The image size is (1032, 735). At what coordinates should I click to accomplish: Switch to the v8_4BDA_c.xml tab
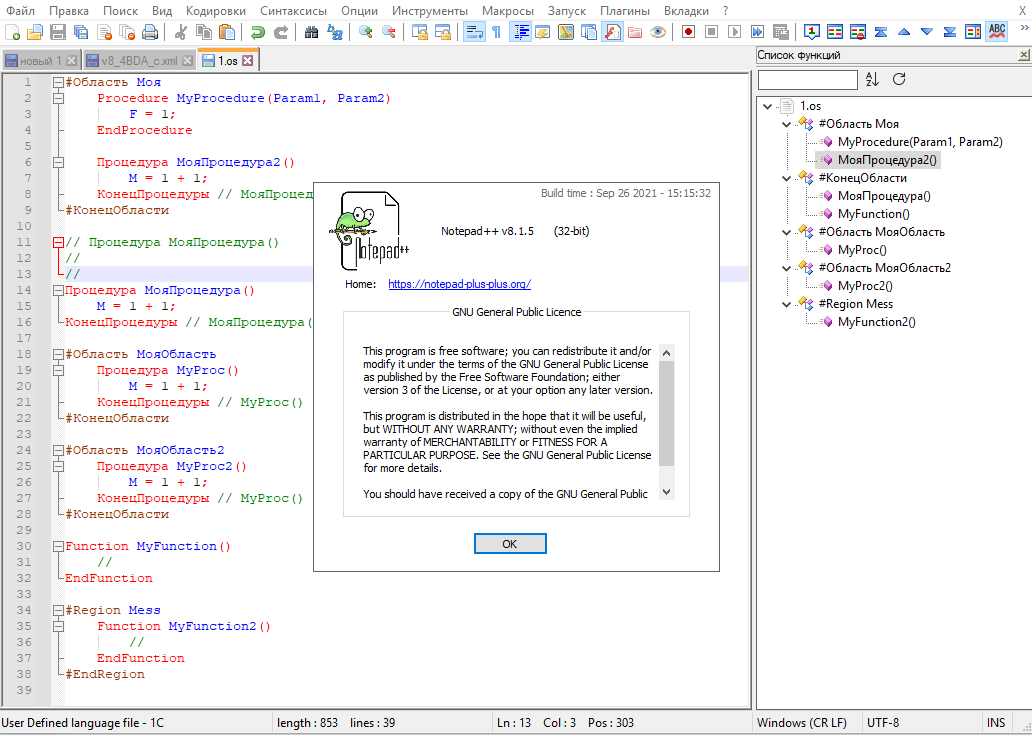pos(140,61)
